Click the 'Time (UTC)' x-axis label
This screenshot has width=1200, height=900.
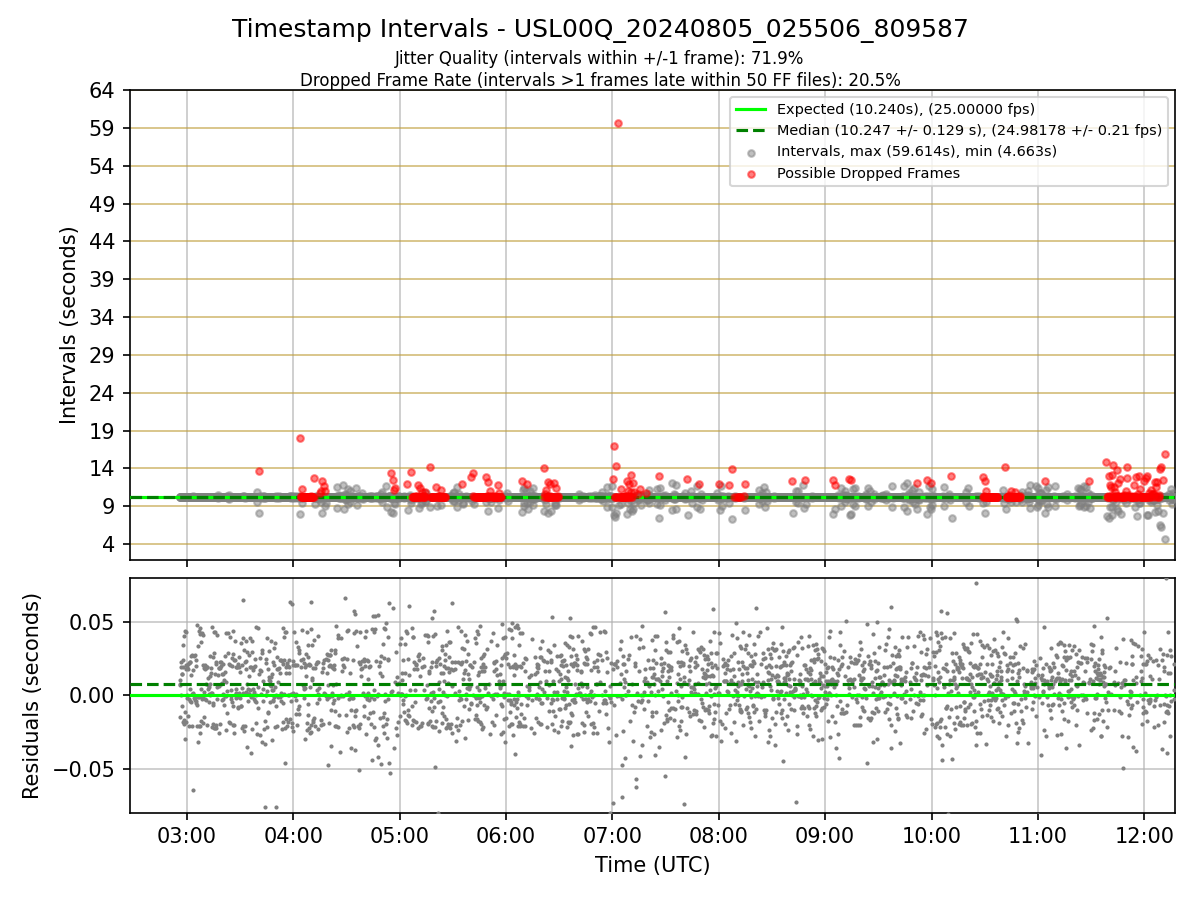pyautogui.click(x=652, y=865)
